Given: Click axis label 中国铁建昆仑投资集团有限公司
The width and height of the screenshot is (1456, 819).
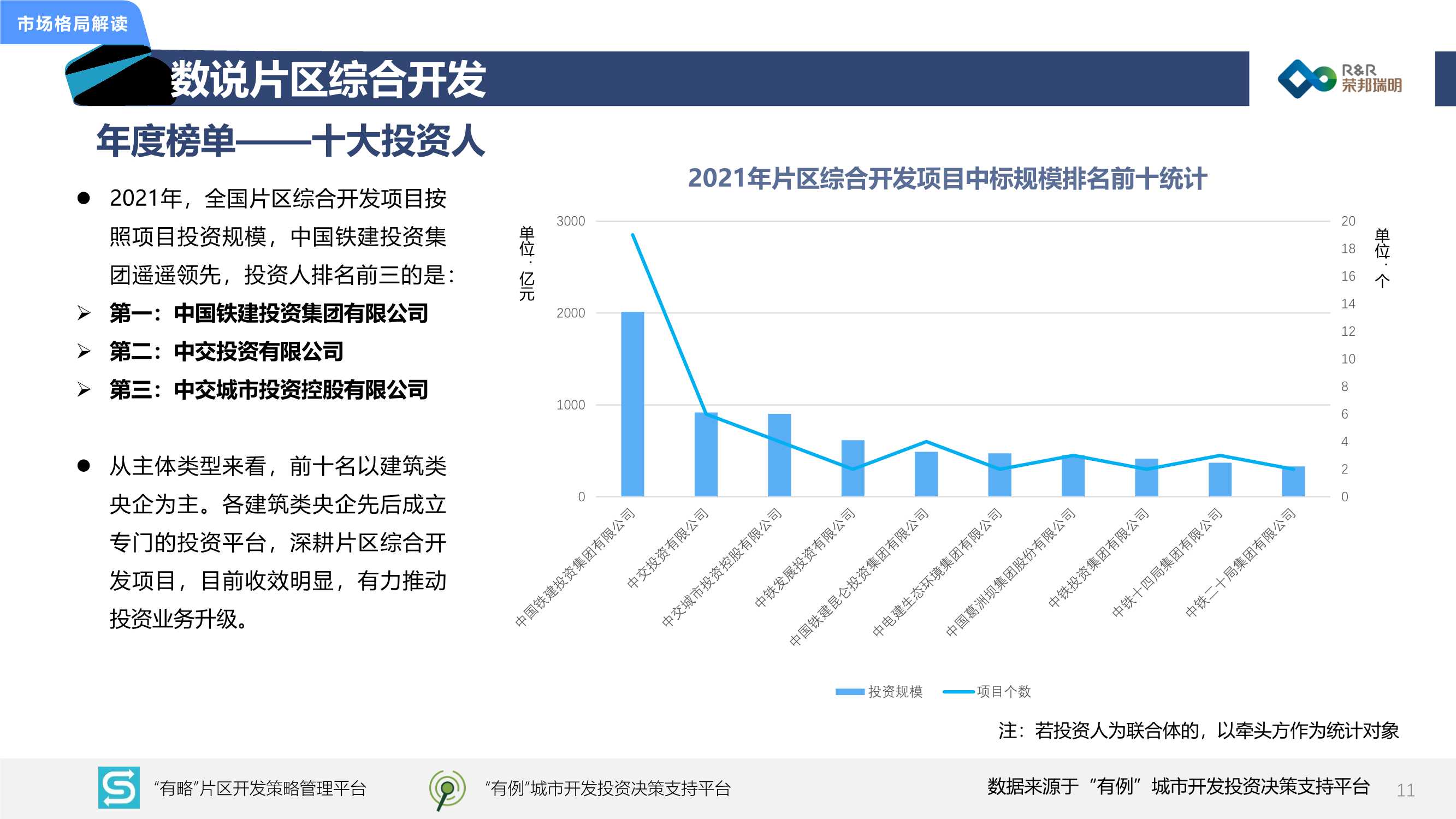Looking at the screenshot, I should point(859,577).
